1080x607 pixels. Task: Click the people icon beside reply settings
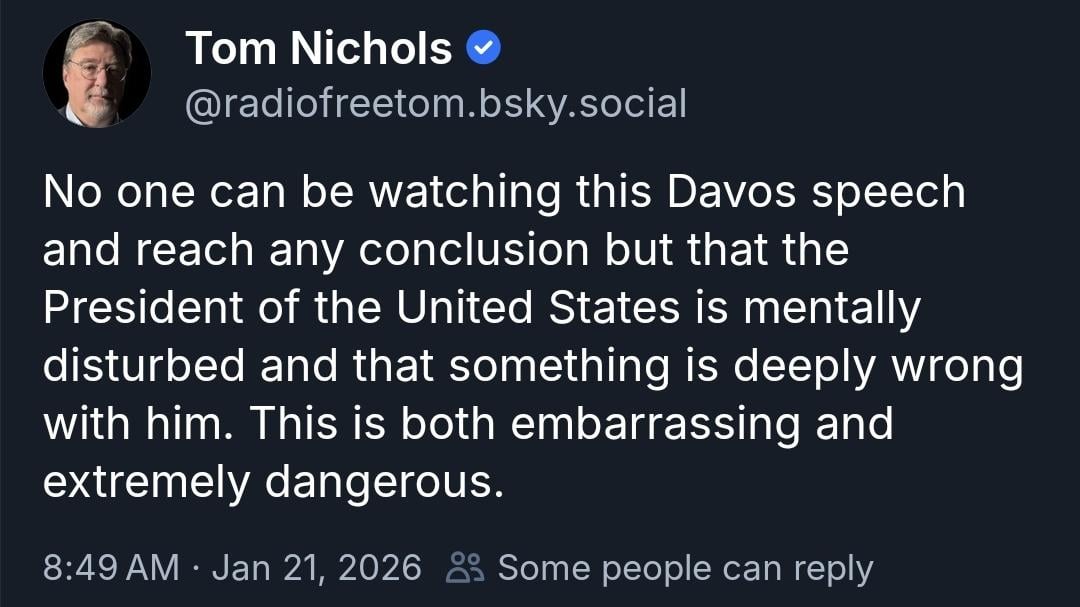click(466, 568)
